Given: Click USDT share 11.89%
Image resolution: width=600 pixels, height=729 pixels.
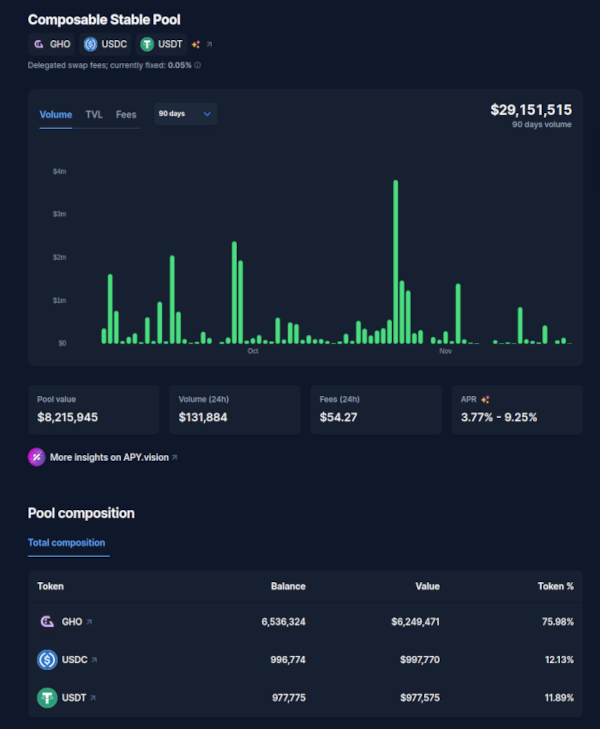Looking at the screenshot, I should pos(560,698).
